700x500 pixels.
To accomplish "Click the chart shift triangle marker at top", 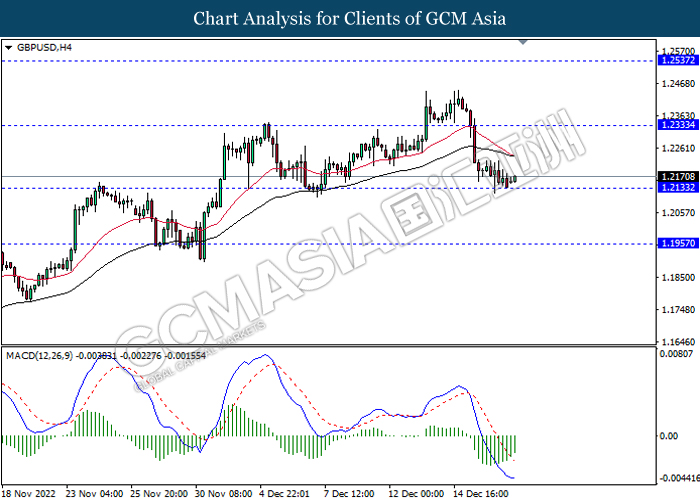I will click(523, 42).
